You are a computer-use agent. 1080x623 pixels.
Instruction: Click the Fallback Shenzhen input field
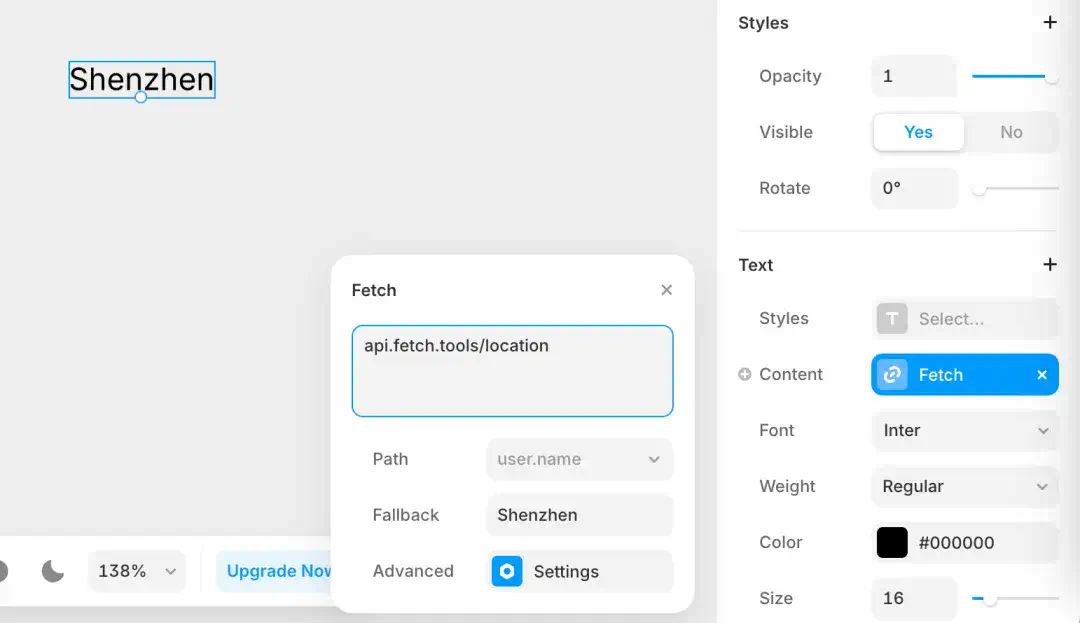click(579, 515)
